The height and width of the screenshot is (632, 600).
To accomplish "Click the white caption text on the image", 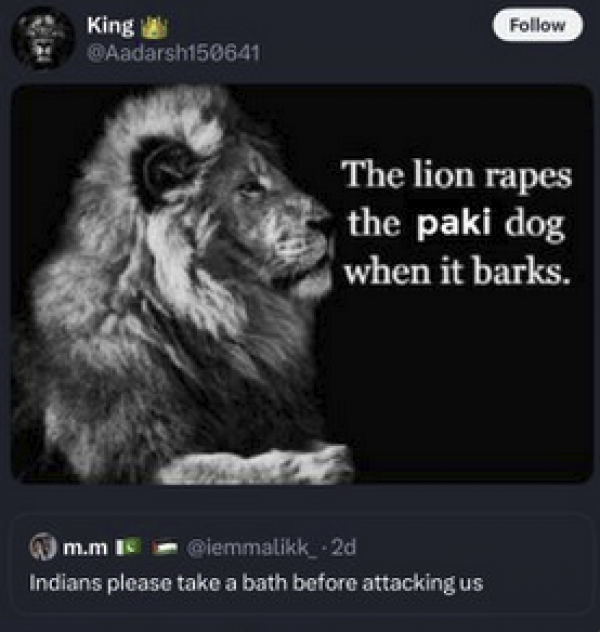I will pyautogui.click(x=457, y=222).
